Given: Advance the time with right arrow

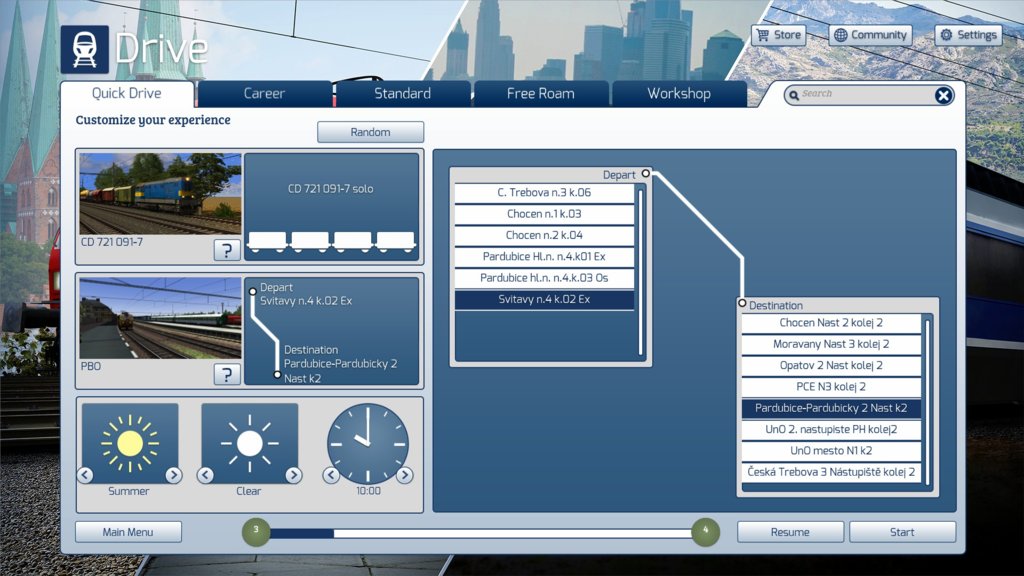Looking at the screenshot, I should 404,475.
